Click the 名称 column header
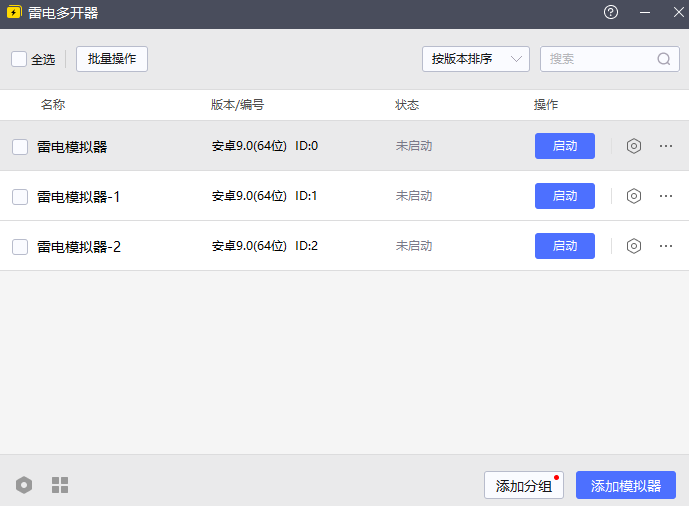Image resolution: width=689 pixels, height=506 pixels. [x=53, y=105]
